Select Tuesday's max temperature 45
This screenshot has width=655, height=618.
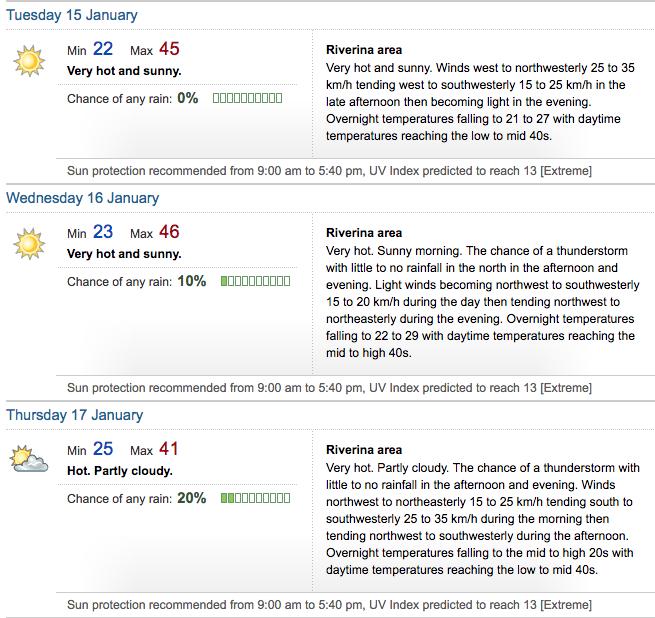click(169, 49)
